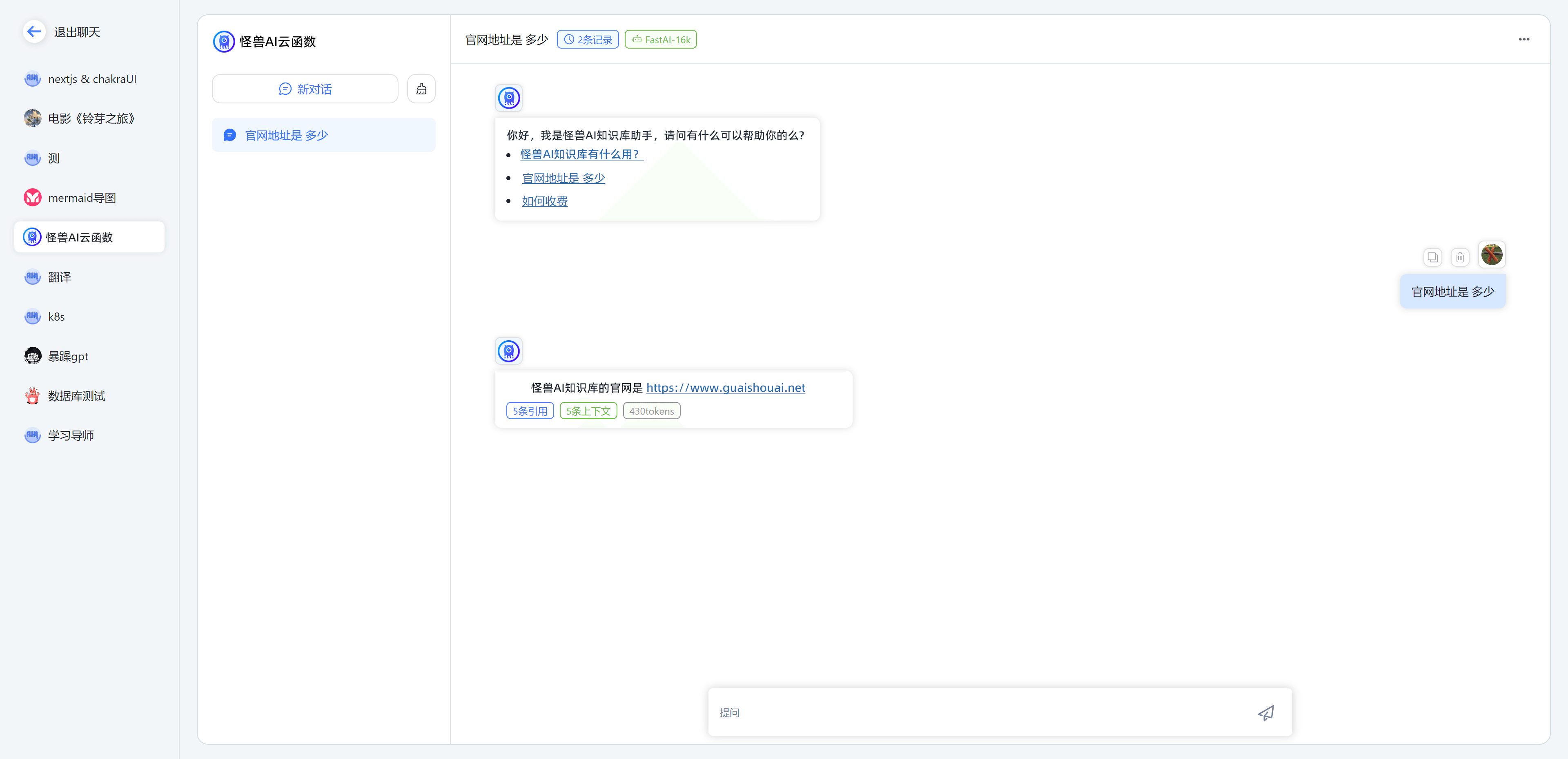Screen dimensions: 1568x759
Task: Click the 退出聊天 label
Action: pos(77,32)
